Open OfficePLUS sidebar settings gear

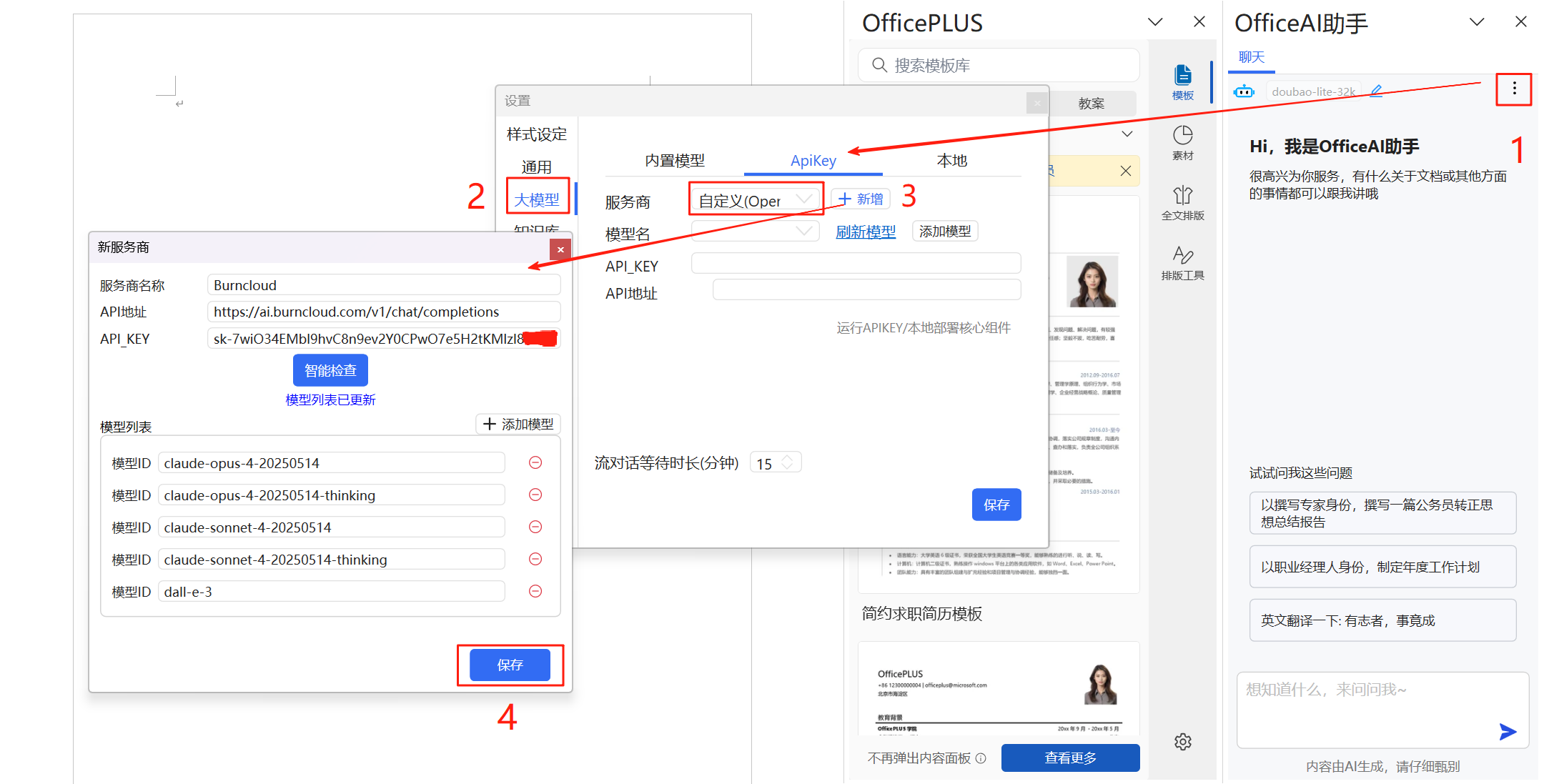click(x=1182, y=742)
